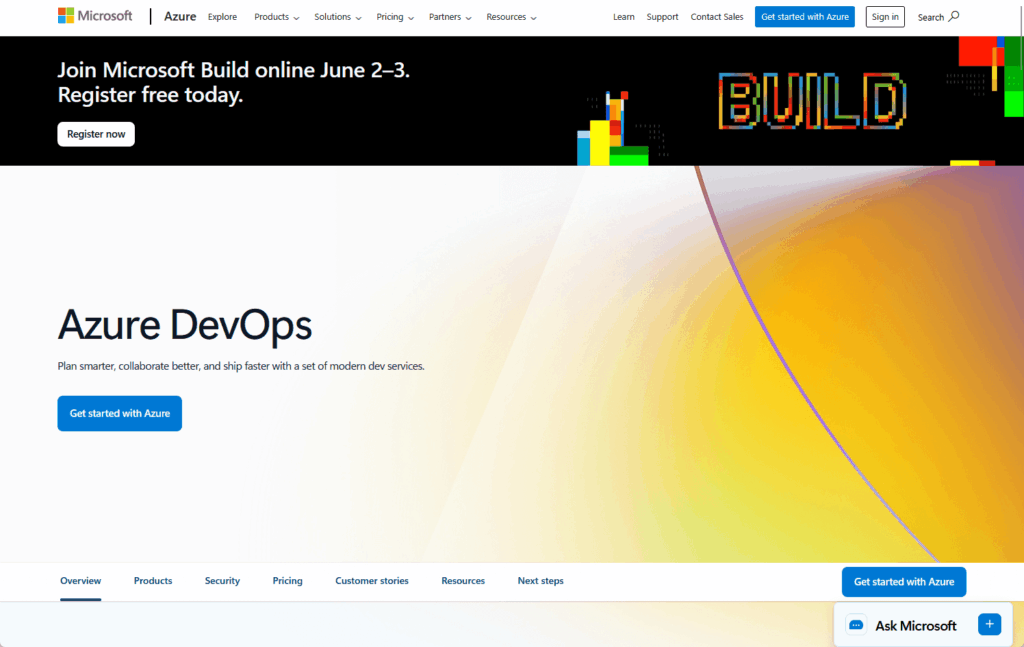Open the Partners dropdown menu
The width and height of the screenshot is (1024, 647).
pos(450,17)
